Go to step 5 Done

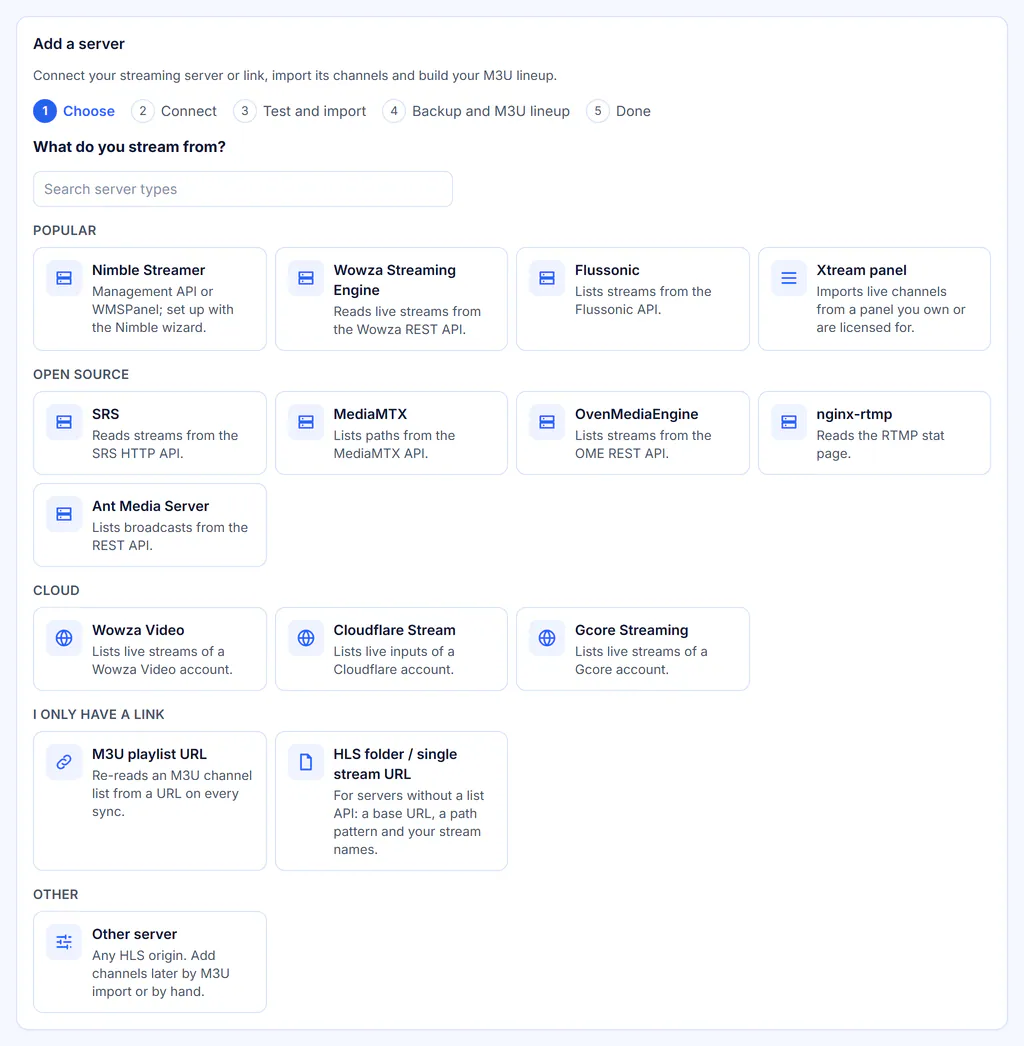618,111
